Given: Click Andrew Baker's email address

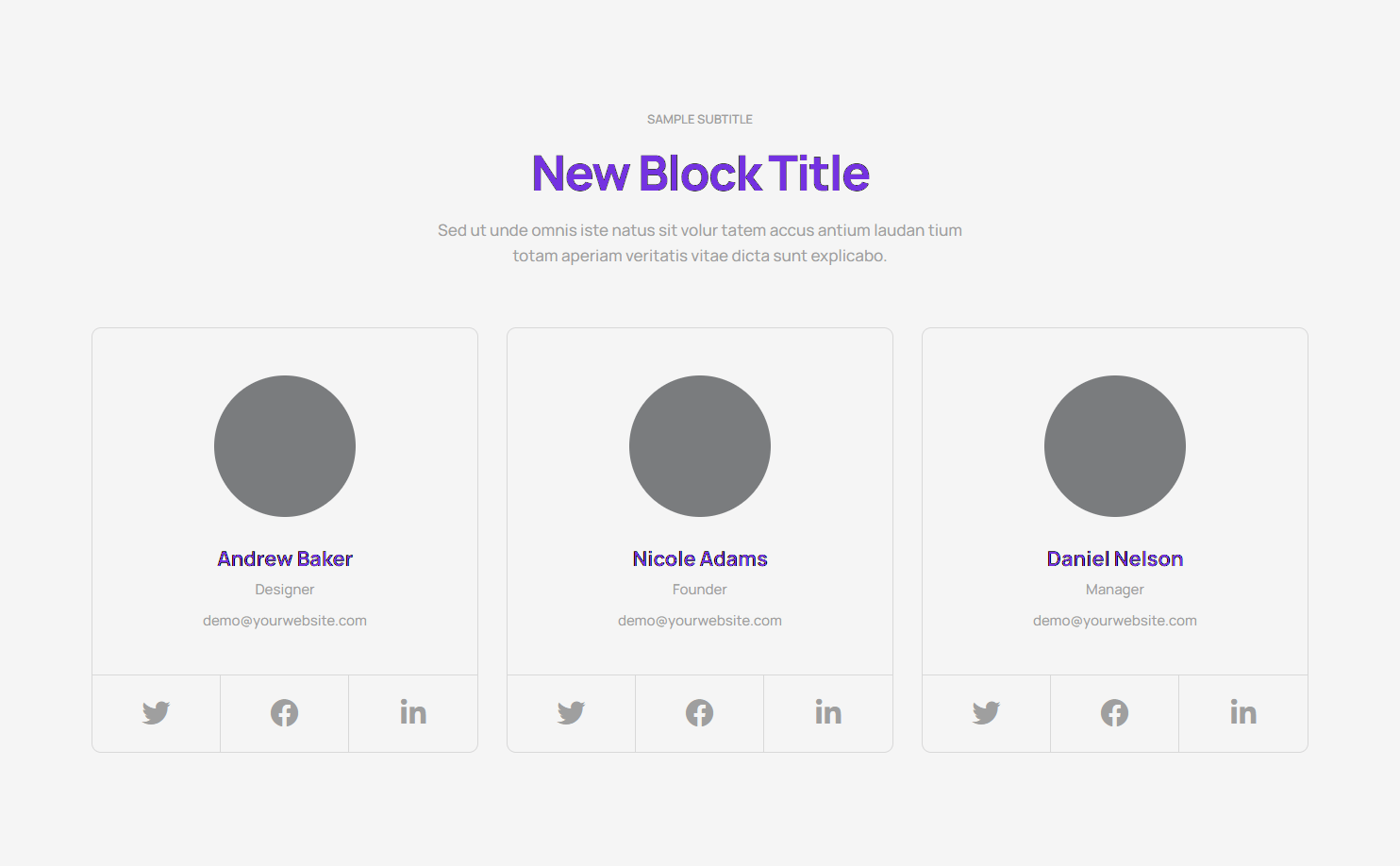Looking at the screenshot, I should point(285,621).
